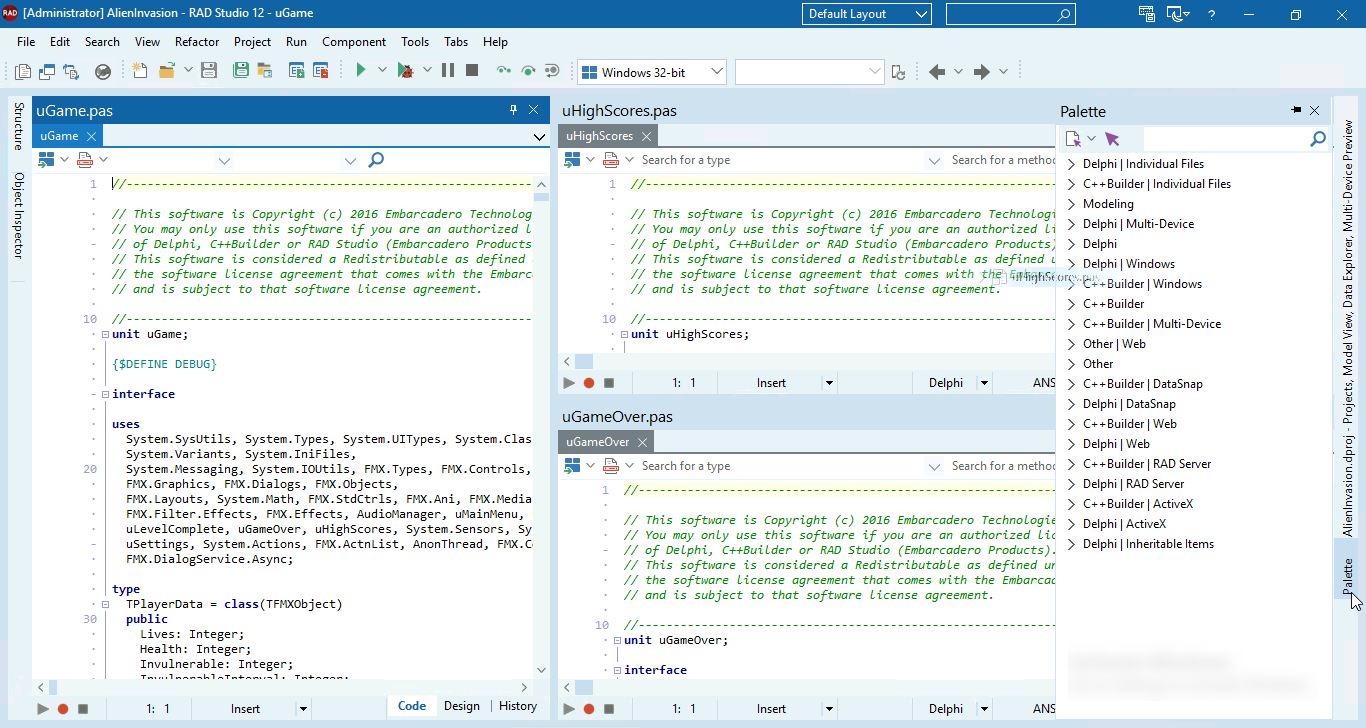
Task: Click the Save file floppy icon
Action: [x=209, y=71]
